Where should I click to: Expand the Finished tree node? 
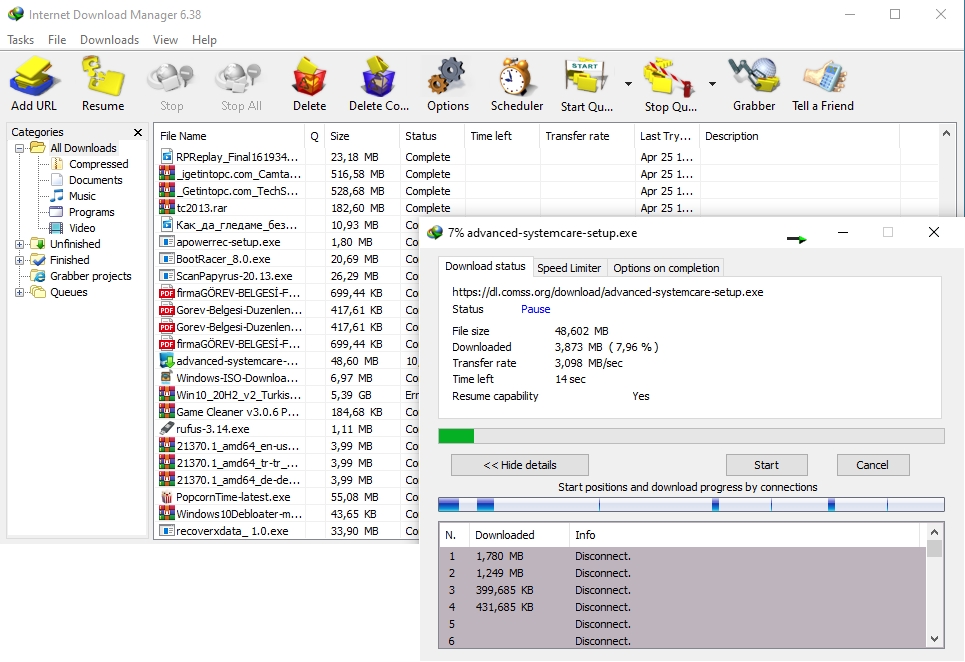19,260
